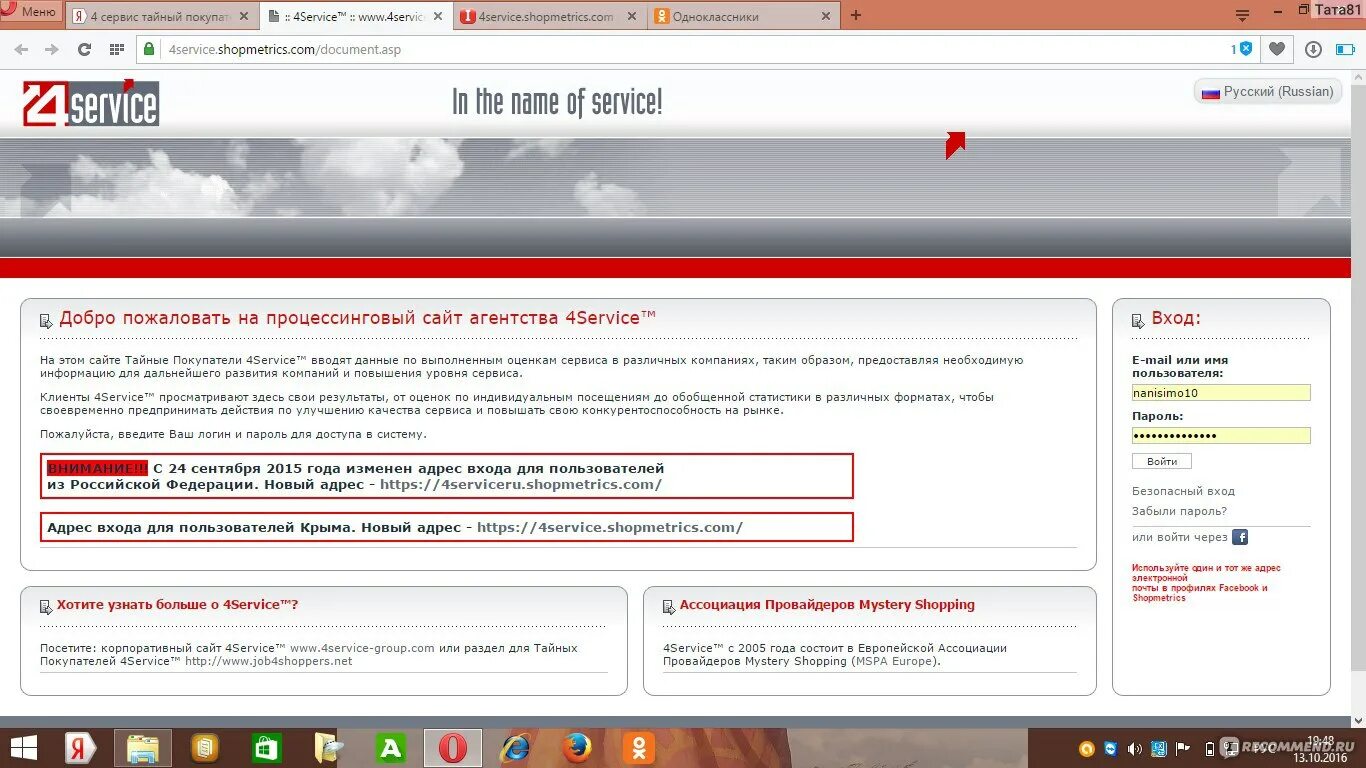The image size is (1366, 768).
Task: Open the MSPA Europe link
Action: pos(894,661)
